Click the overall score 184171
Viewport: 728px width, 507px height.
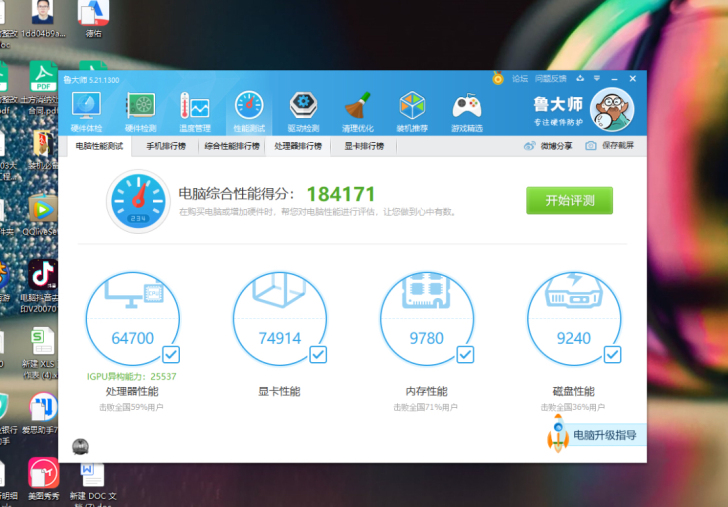[x=341, y=194]
